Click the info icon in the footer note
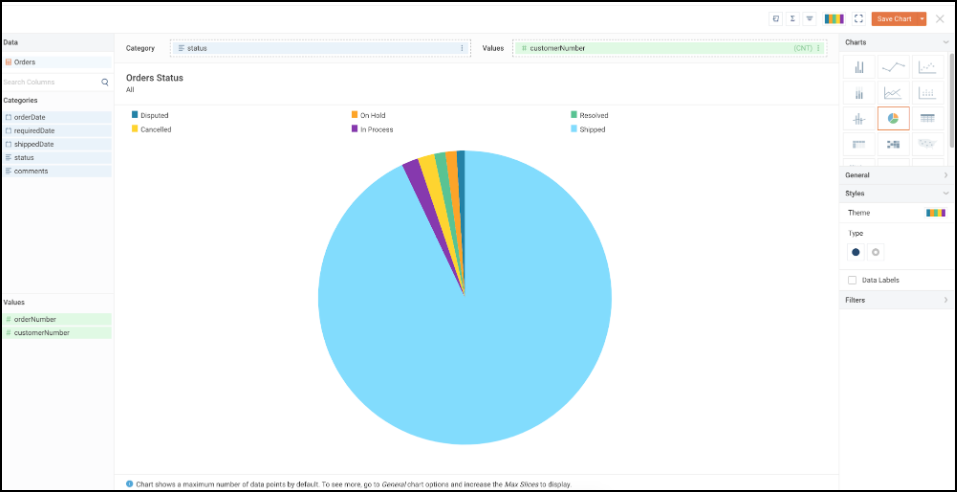Viewport: 957px width, 492px height. [129, 483]
